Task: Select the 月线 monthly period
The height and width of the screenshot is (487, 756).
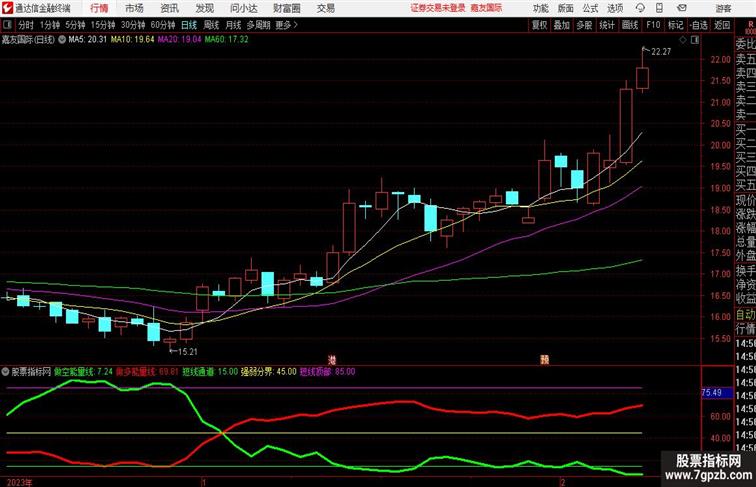Action: (233, 25)
